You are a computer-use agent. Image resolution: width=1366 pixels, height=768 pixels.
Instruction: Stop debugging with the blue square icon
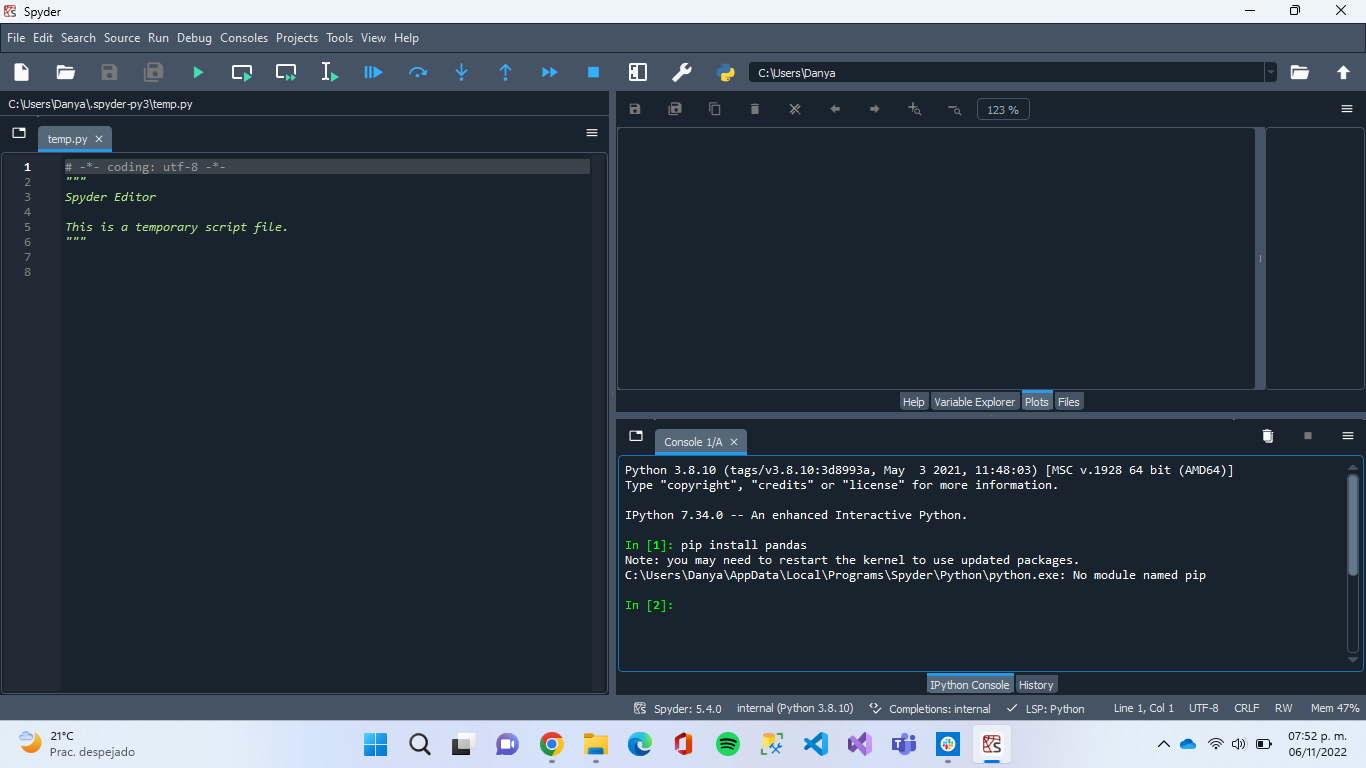593,72
